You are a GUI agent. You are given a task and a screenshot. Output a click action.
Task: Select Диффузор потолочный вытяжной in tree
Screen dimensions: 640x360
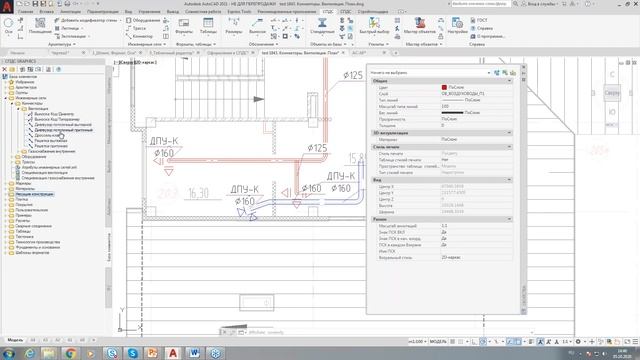click(x=63, y=125)
